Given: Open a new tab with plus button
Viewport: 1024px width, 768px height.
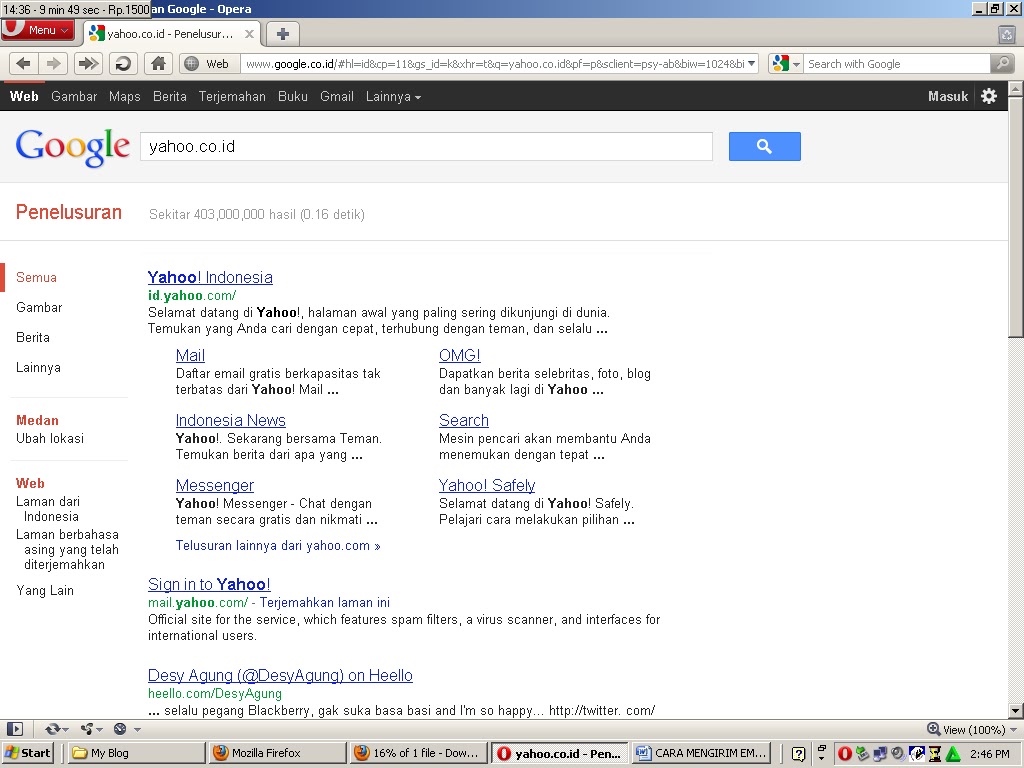Looking at the screenshot, I should point(283,34).
